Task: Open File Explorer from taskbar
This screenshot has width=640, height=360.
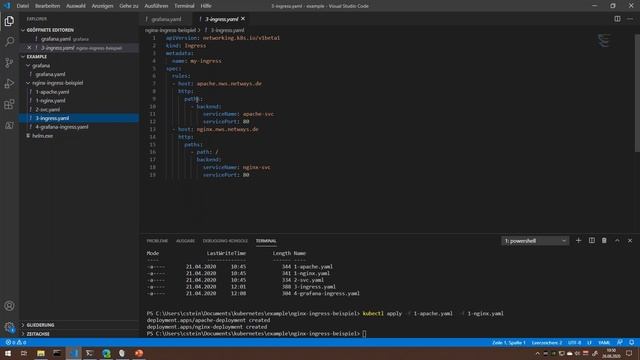Action: click(41, 353)
